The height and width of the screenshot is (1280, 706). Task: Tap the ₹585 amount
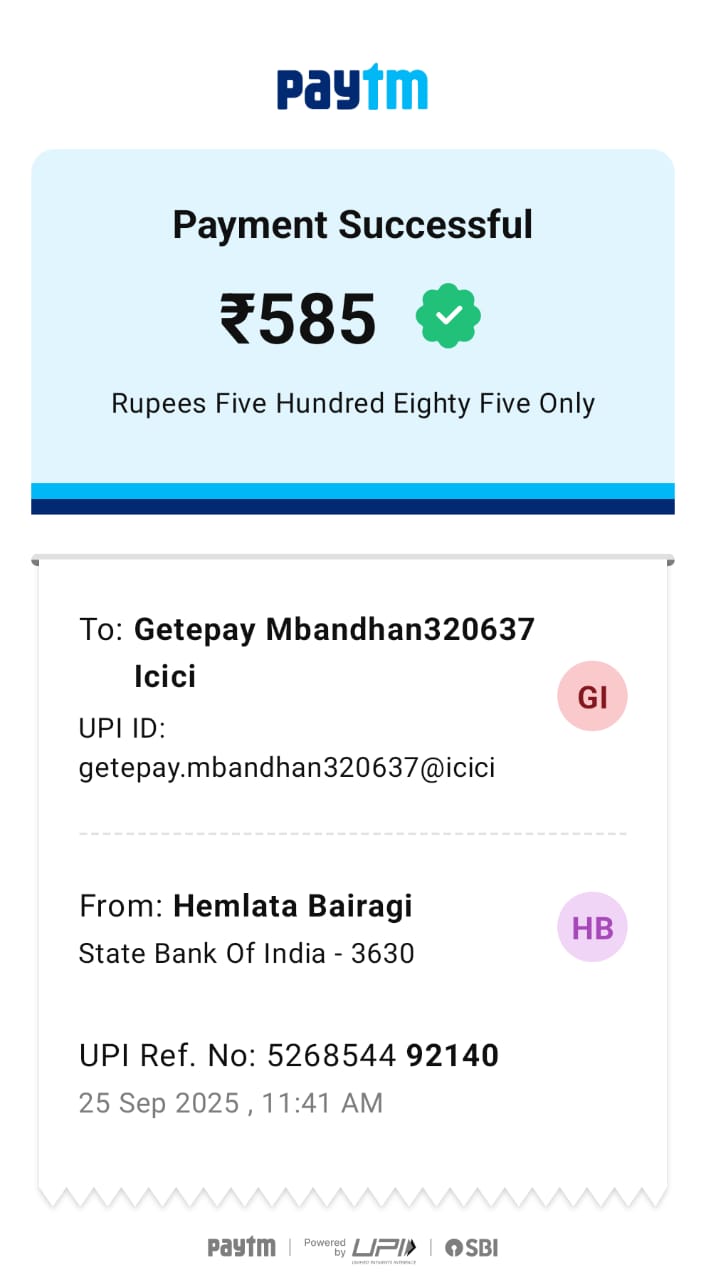(298, 320)
